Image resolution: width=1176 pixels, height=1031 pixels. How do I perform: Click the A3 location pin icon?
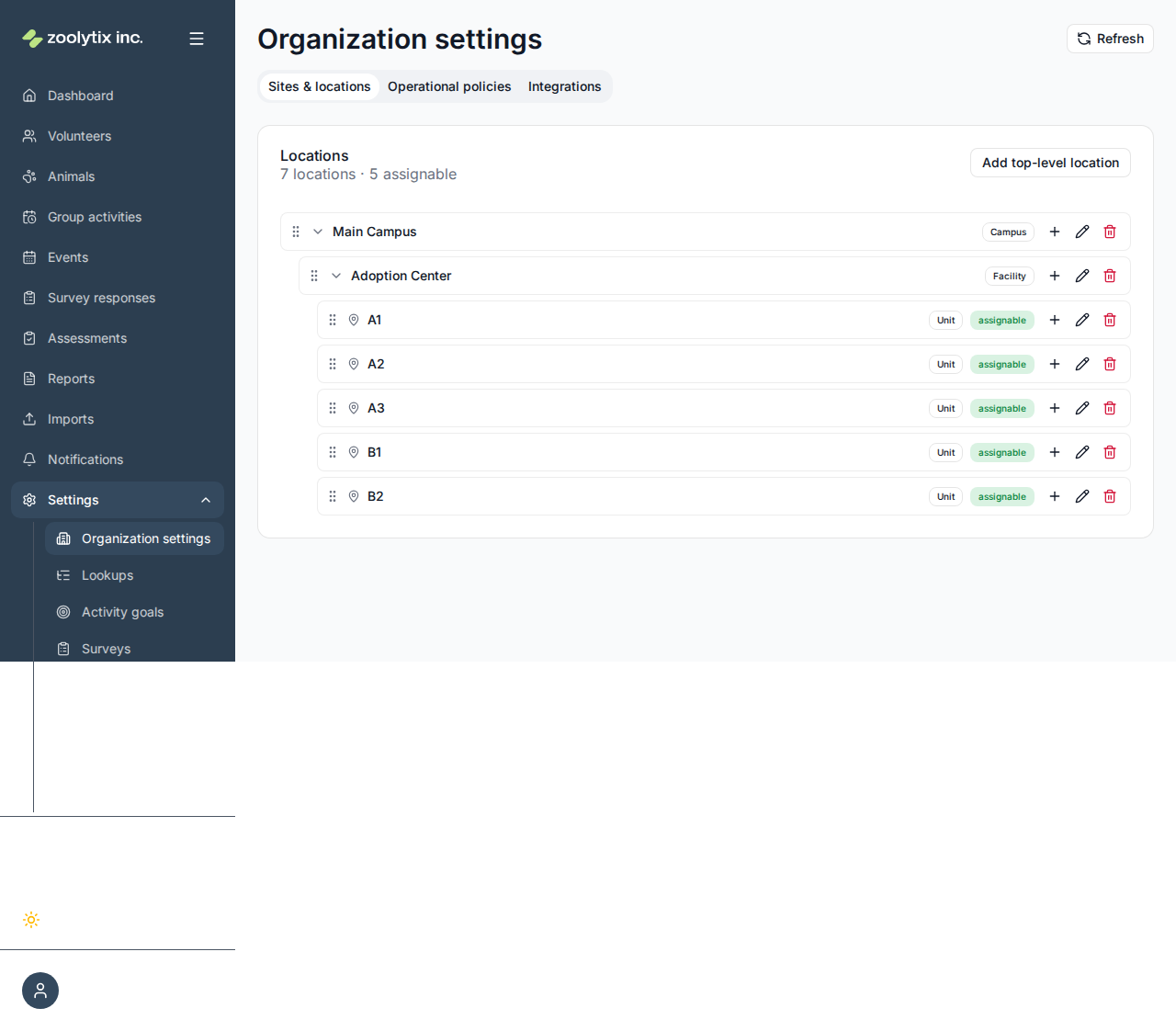pos(354,408)
